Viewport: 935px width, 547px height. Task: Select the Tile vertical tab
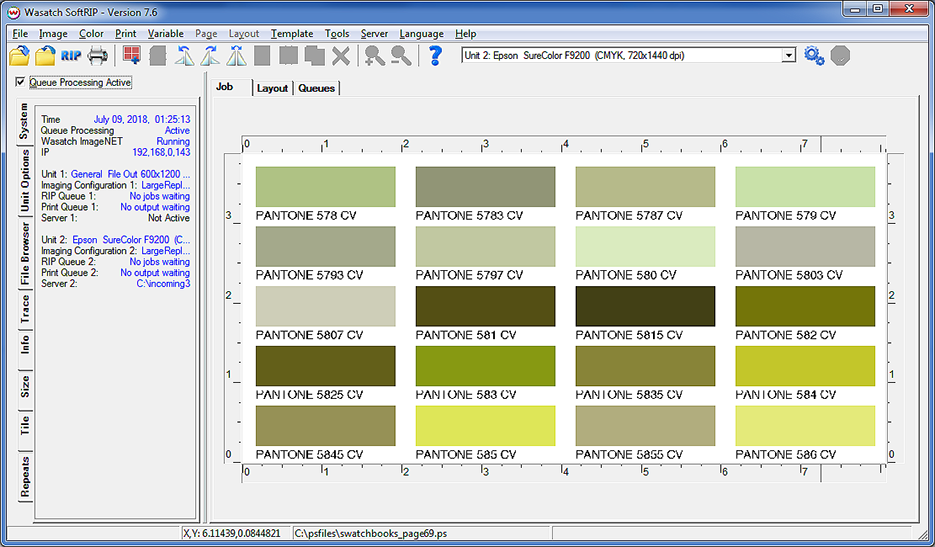coord(24,425)
